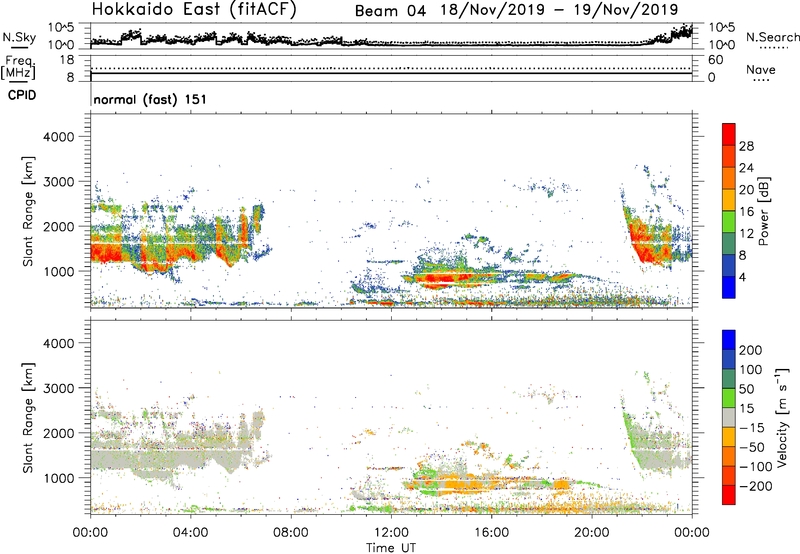This screenshot has height=554, width=800.
Task: Click the 'Power [dB]' colorbar label
Action: point(763,211)
